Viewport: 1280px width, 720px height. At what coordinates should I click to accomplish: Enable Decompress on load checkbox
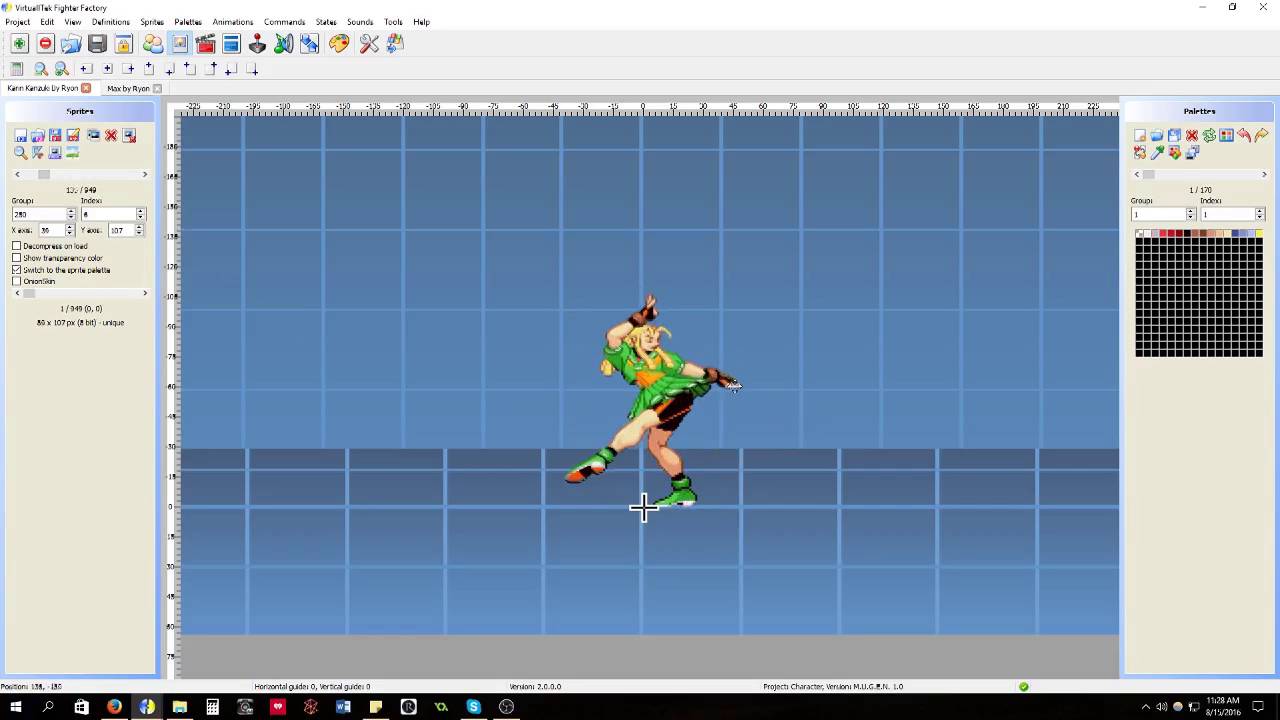click(x=17, y=246)
